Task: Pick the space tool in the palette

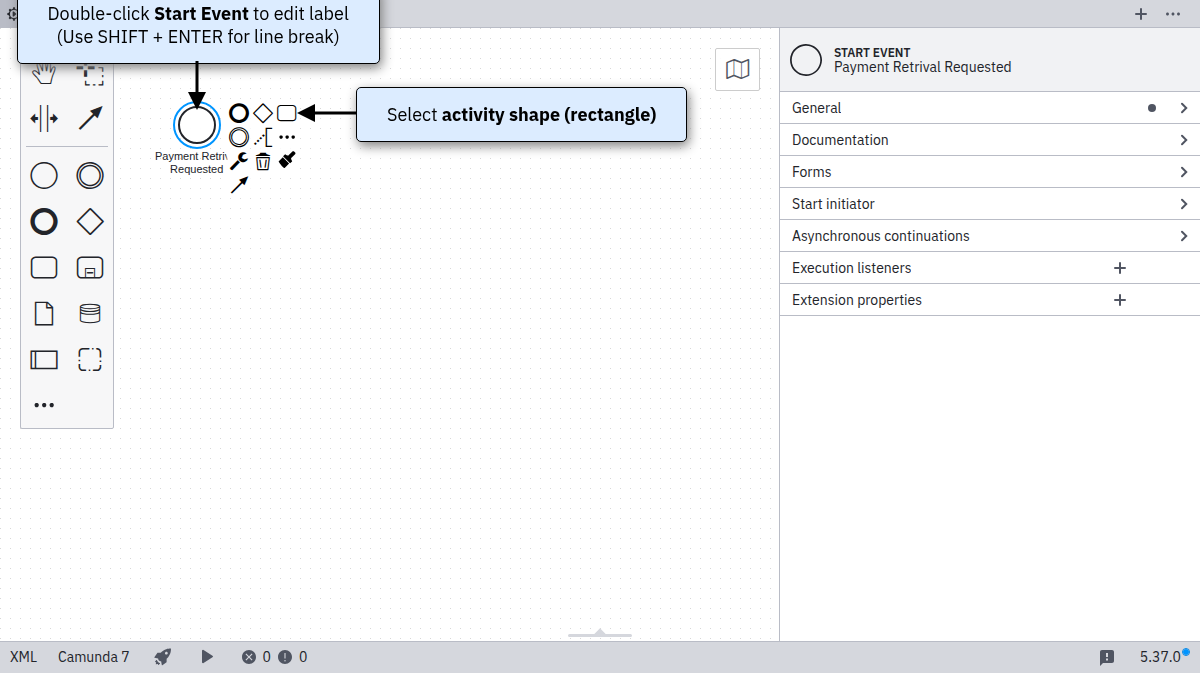Action: coord(44,119)
